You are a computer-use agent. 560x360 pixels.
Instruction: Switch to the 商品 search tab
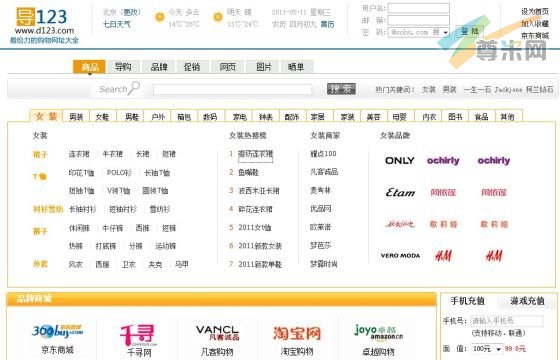[89, 66]
